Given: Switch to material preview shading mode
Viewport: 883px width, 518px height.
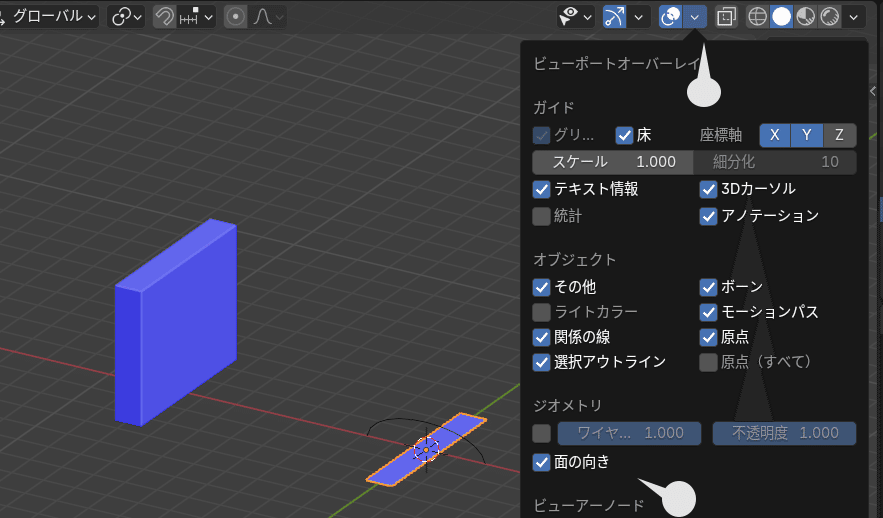Looking at the screenshot, I should [806, 17].
